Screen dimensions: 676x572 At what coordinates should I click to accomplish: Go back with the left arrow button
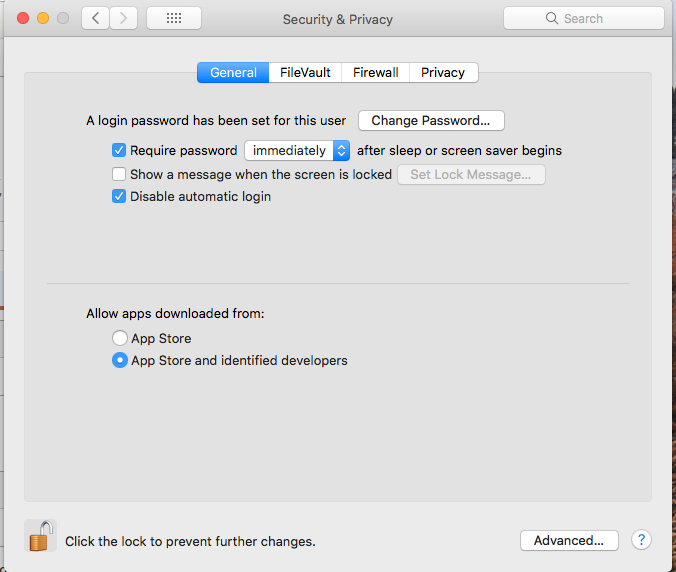point(96,18)
